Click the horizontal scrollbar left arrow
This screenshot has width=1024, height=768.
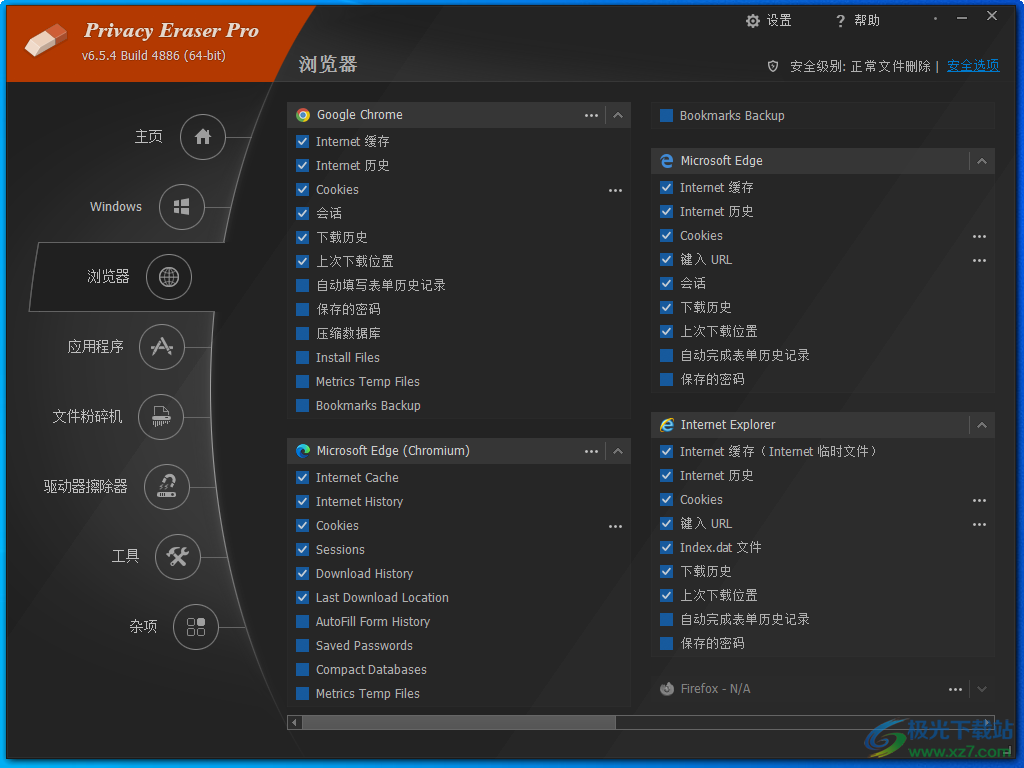click(x=294, y=721)
